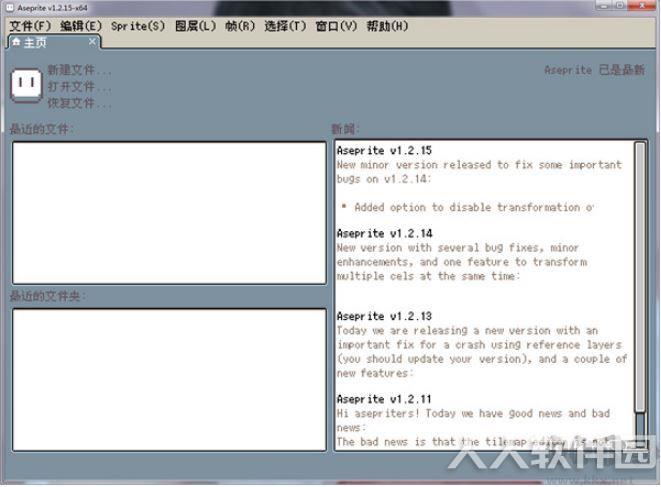Click 打开文件... link
This screenshot has width=661, height=487.
(x=79, y=86)
